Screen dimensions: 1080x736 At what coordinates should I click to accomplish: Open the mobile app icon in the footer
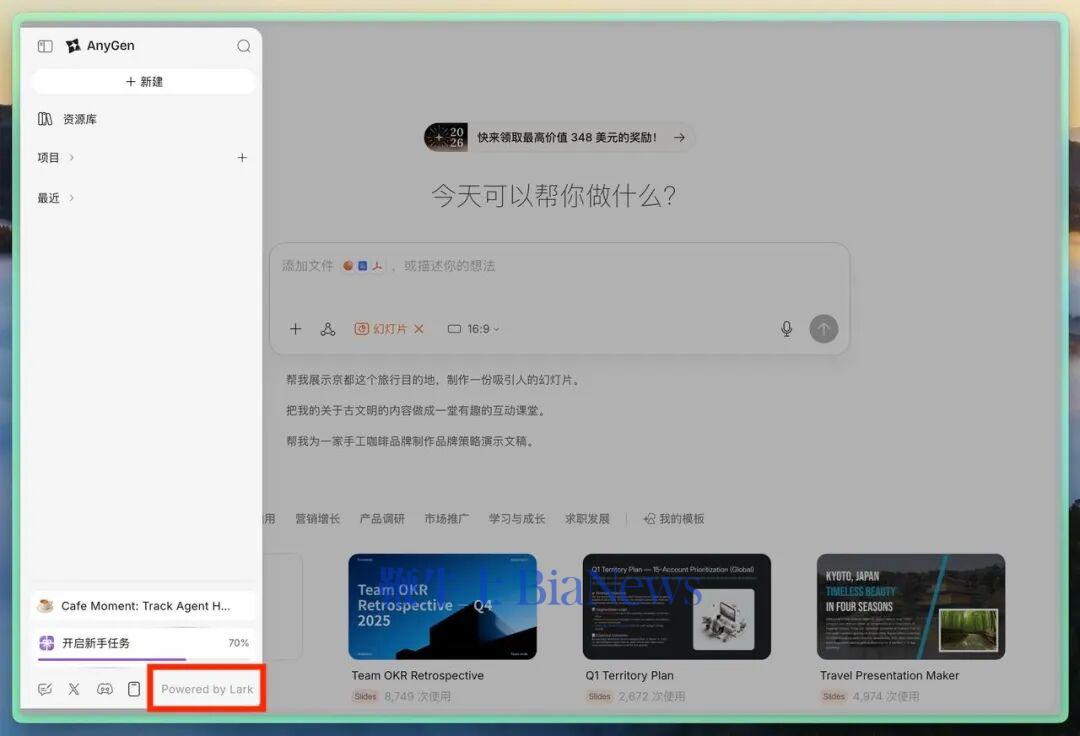point(133,689)
